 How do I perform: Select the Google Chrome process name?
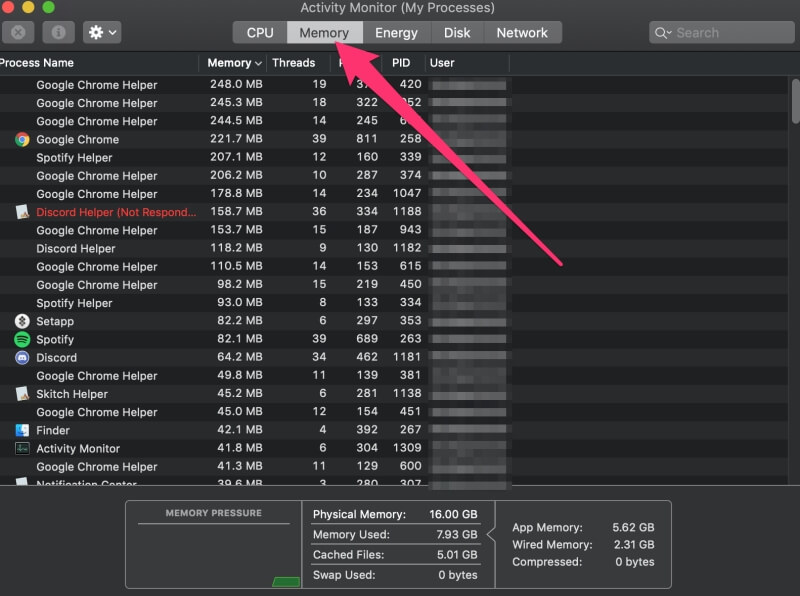click(x=78, y=139)
